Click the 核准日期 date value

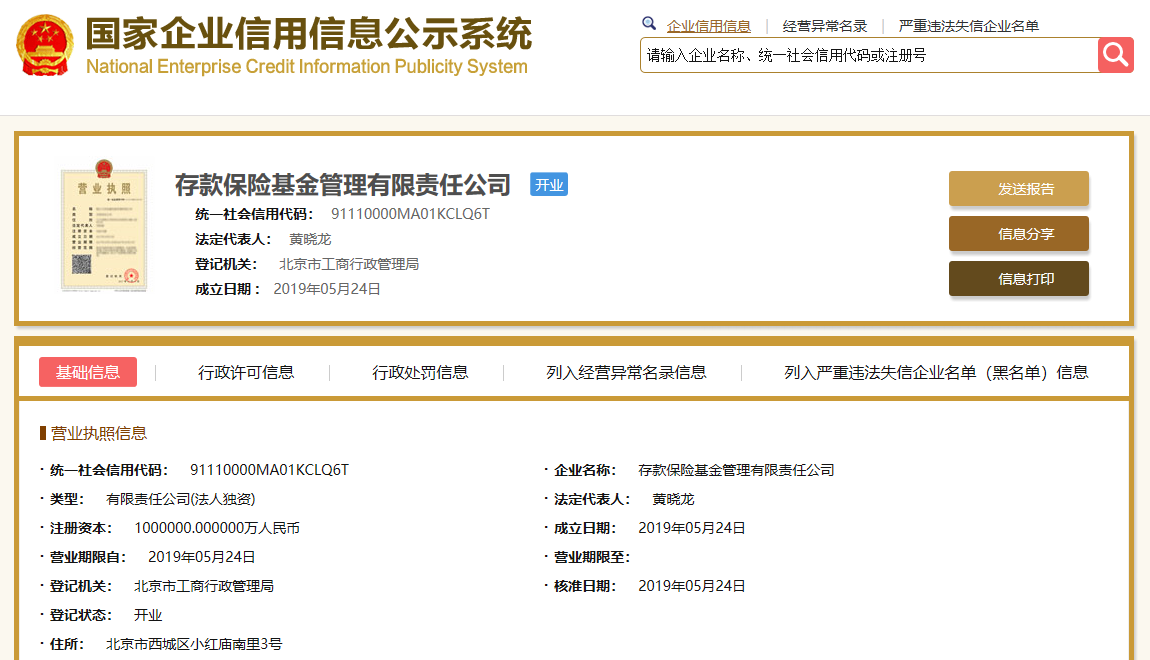pos(692,586)
